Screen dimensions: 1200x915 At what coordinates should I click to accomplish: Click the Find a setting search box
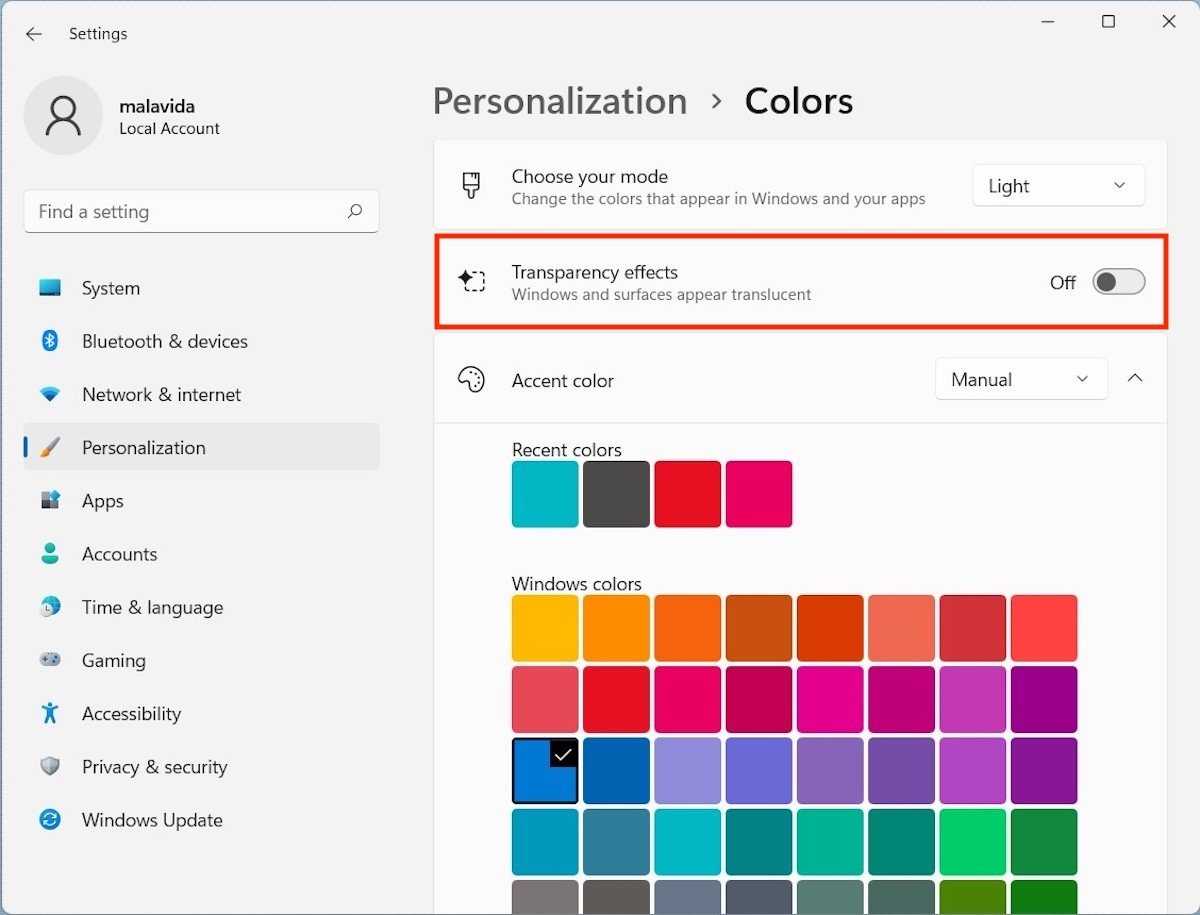point(185,211)
